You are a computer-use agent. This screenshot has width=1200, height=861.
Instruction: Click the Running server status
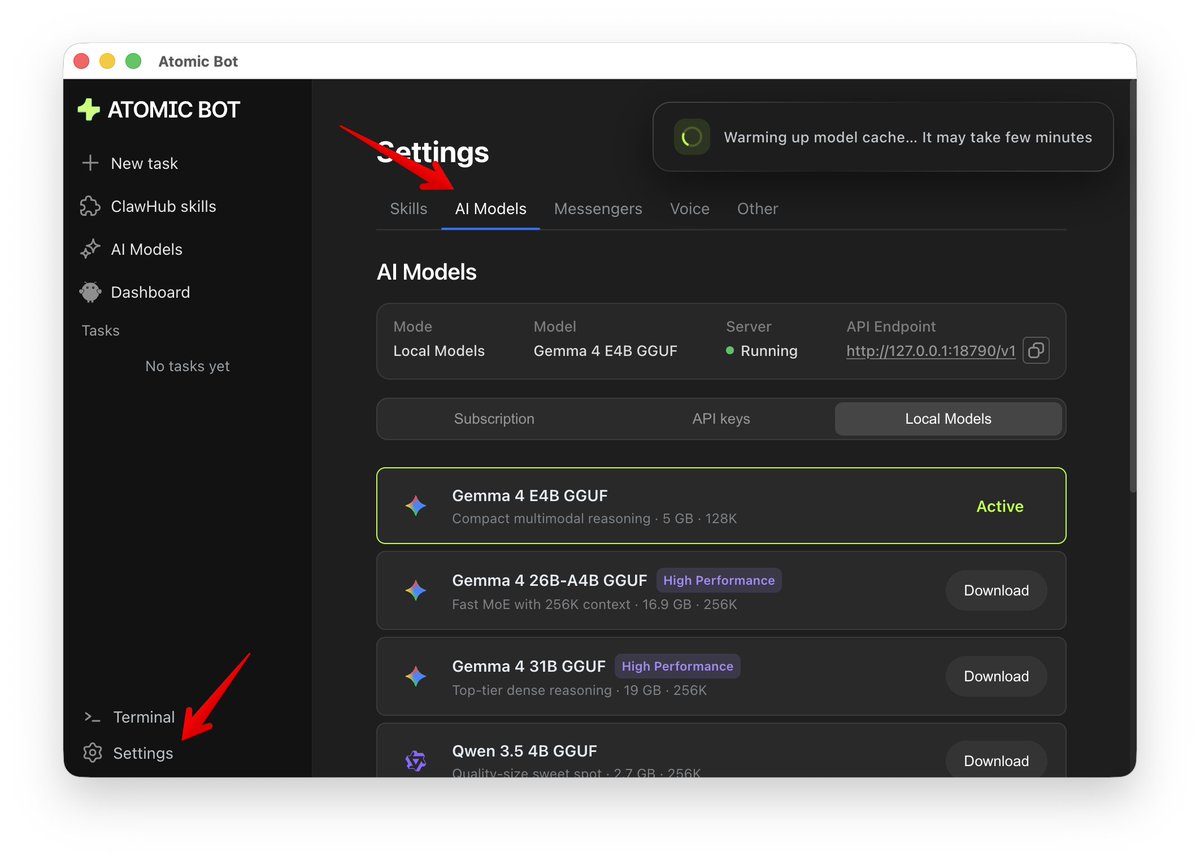tap(762, 351)
